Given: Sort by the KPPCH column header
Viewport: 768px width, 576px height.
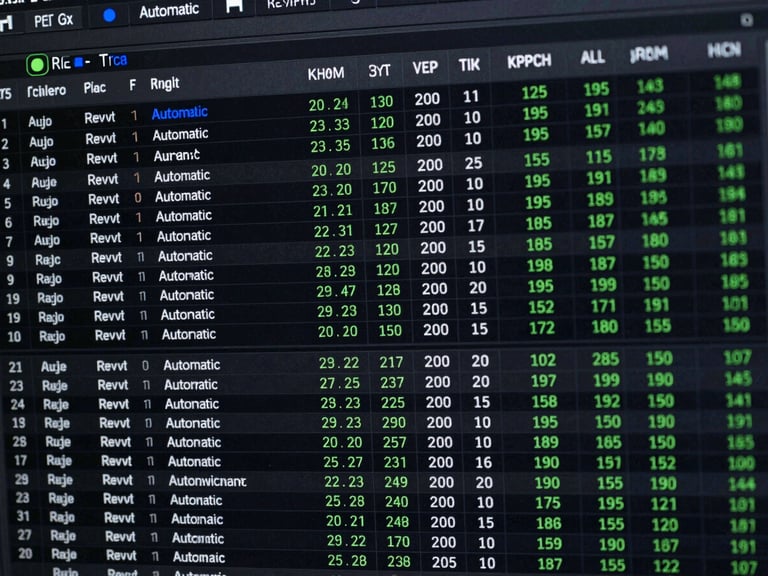Looking at the screenshot, I should (529, 61).
